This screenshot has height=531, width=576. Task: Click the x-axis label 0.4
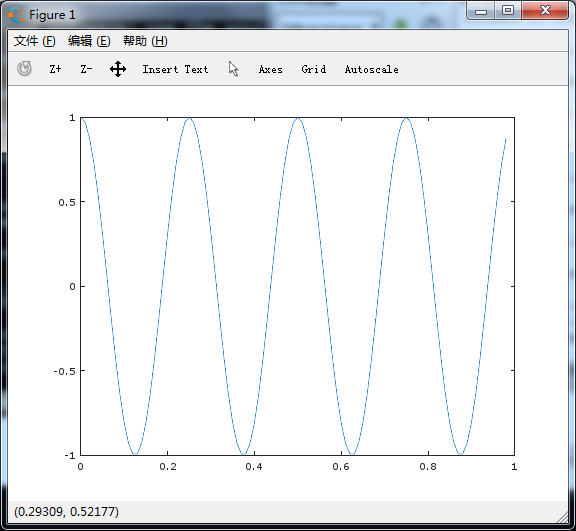(x=254, y=467)
